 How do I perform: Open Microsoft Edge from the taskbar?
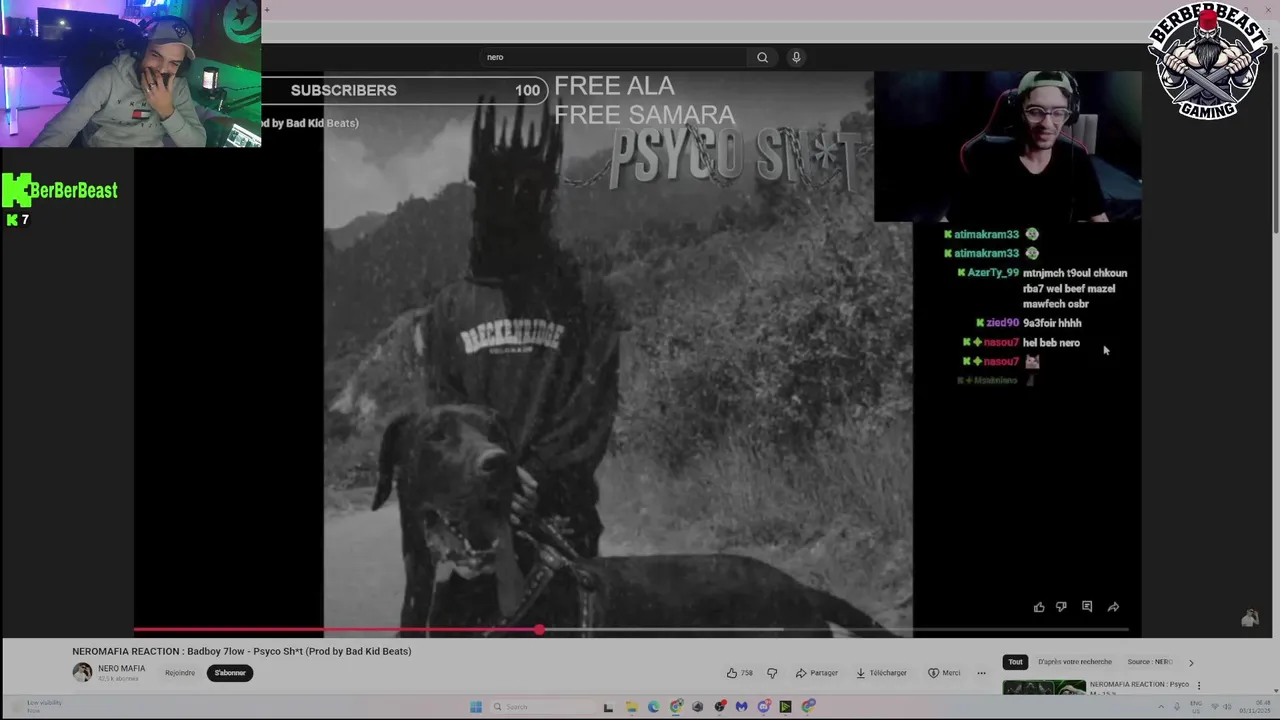pos(654,707)
